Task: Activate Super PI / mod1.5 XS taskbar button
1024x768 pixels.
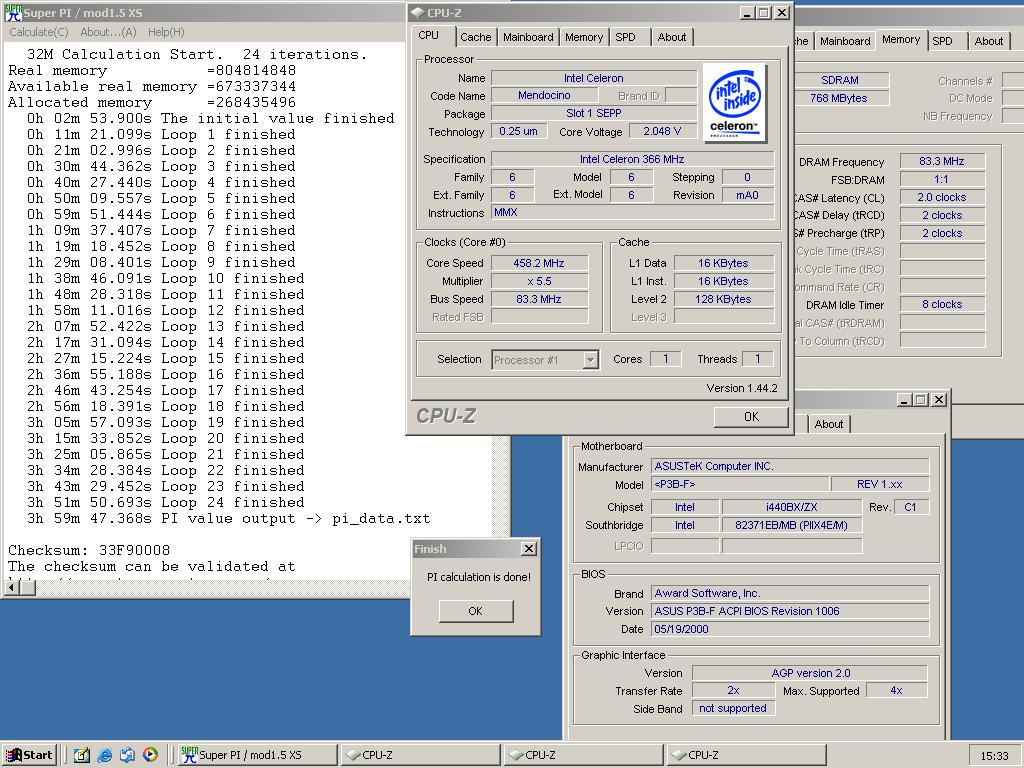Action: click(x=257, y=755)
